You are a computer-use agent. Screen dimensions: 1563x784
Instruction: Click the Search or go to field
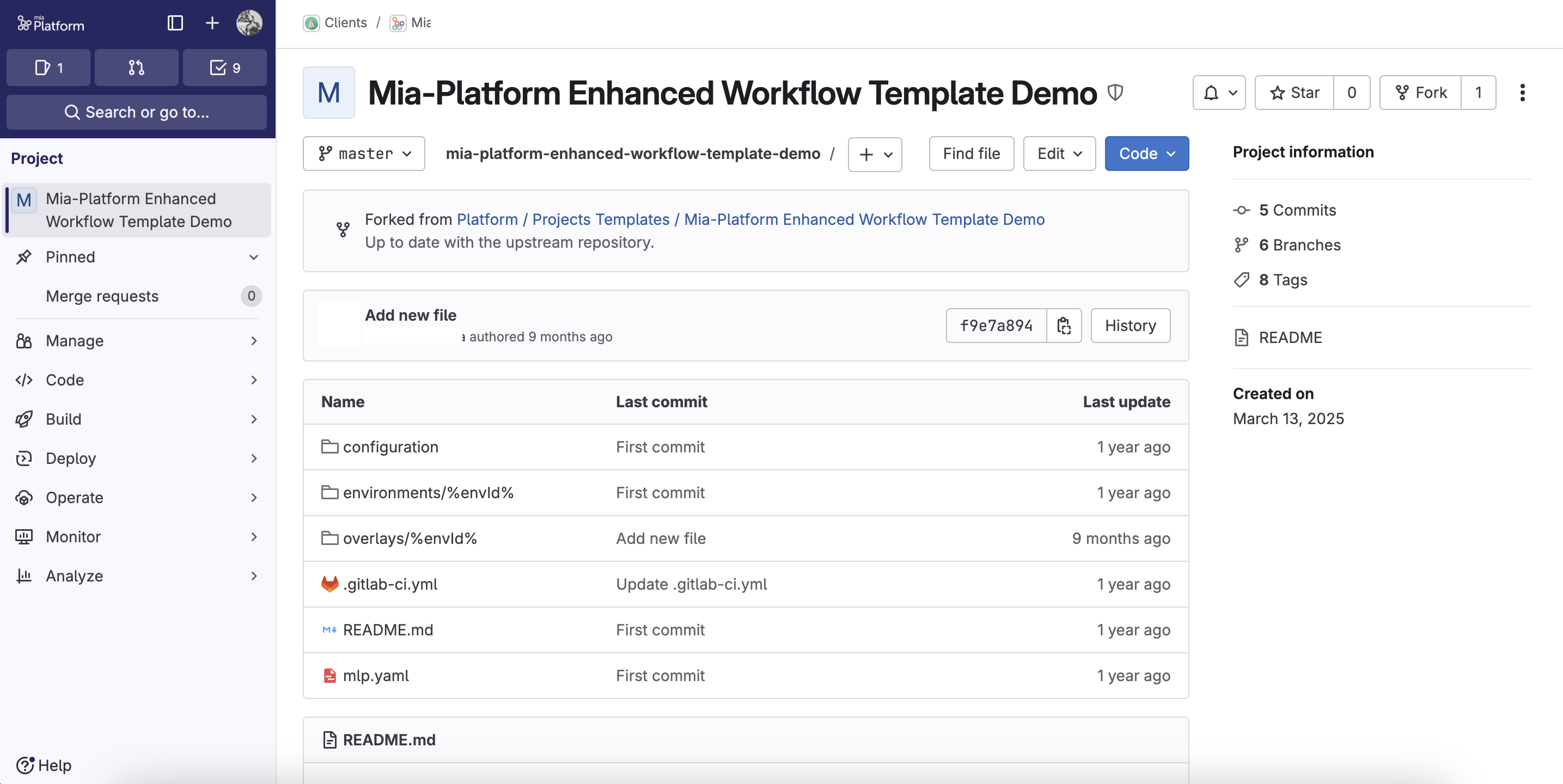coord(137,112)
